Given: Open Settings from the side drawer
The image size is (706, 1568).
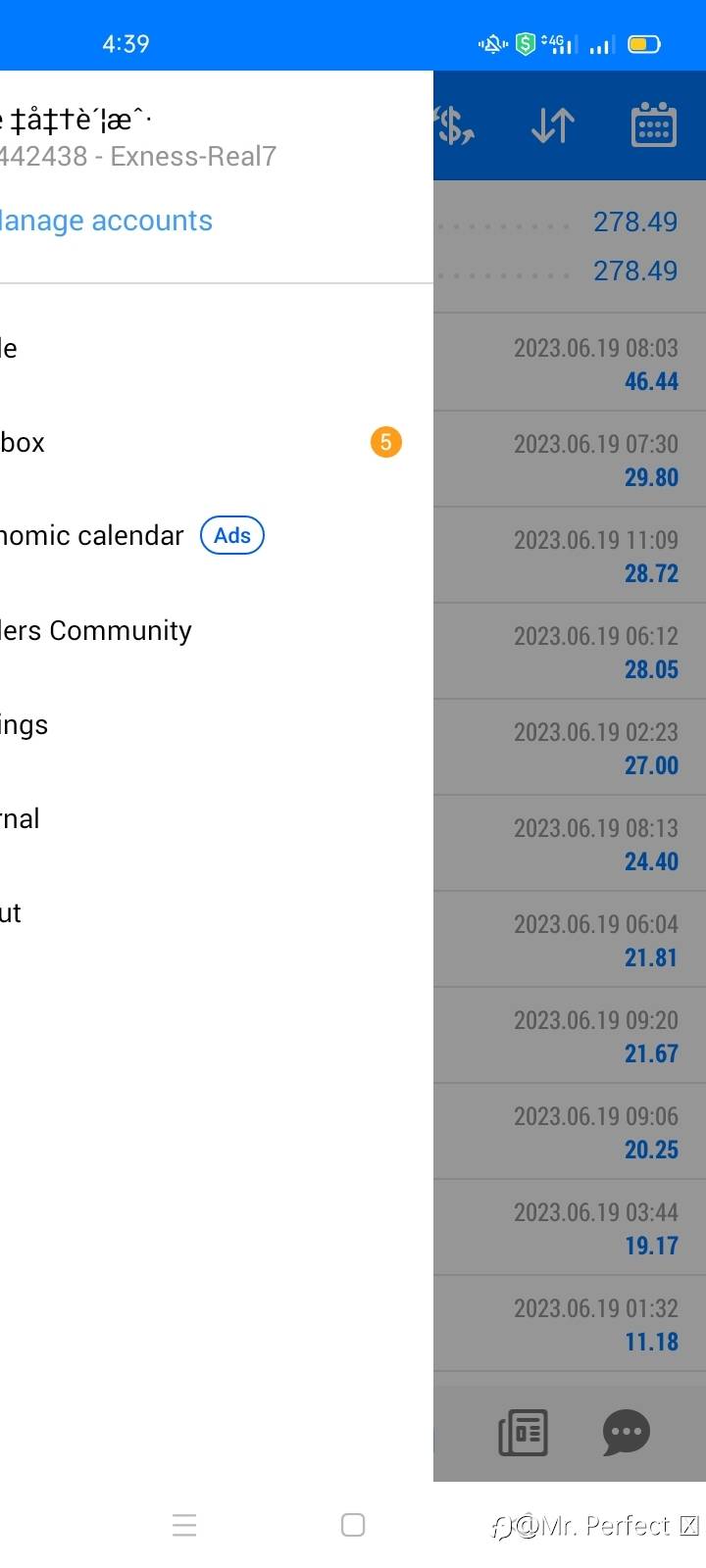Looking at the screenshot, I should pyautogui.click(x=25, y=724).
